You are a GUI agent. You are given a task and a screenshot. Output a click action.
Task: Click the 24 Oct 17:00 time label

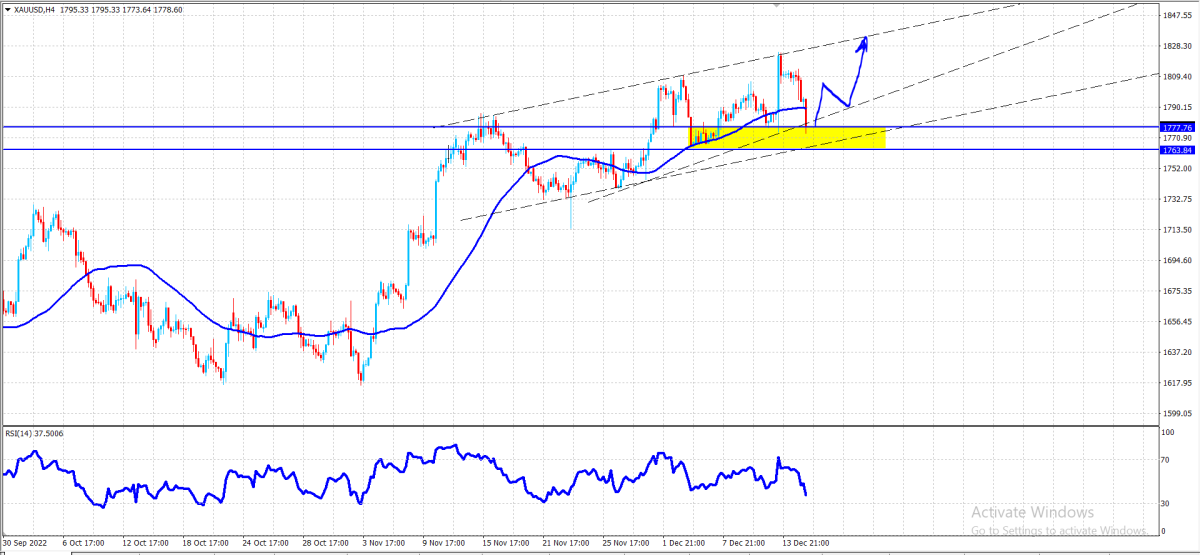pyautogui.click(x=267, y=544)
